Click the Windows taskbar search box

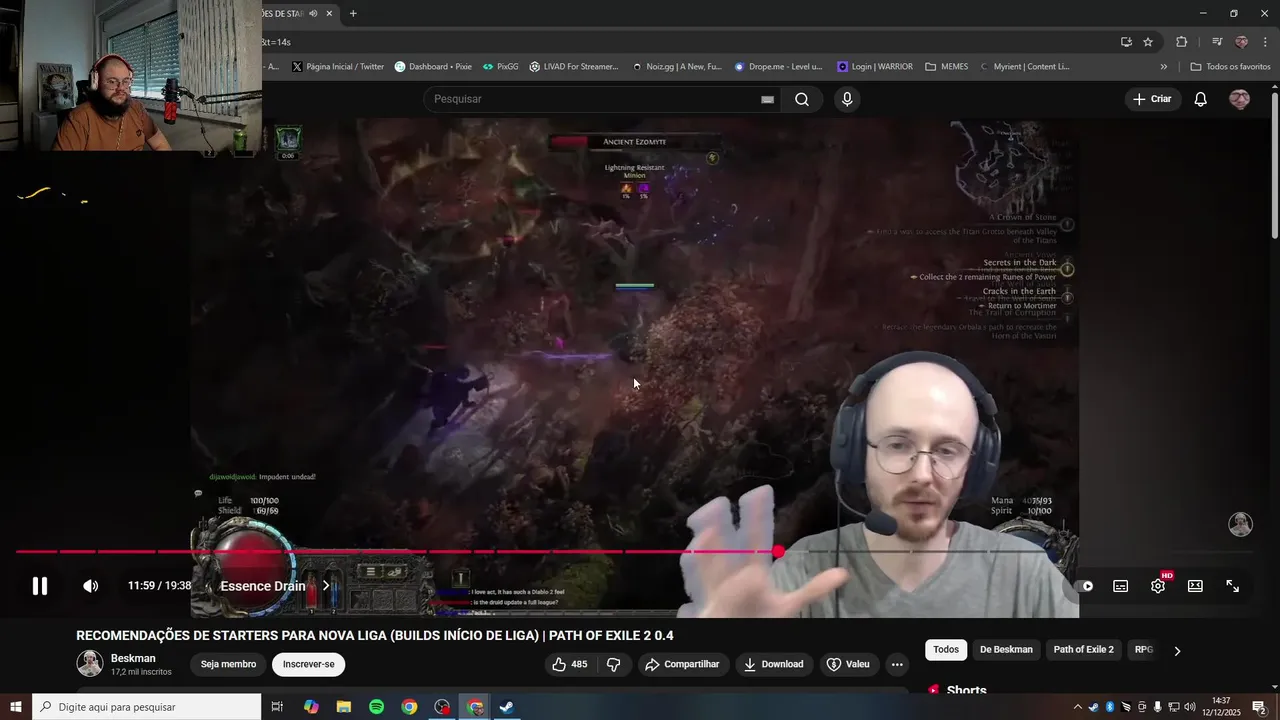point(147,707)
